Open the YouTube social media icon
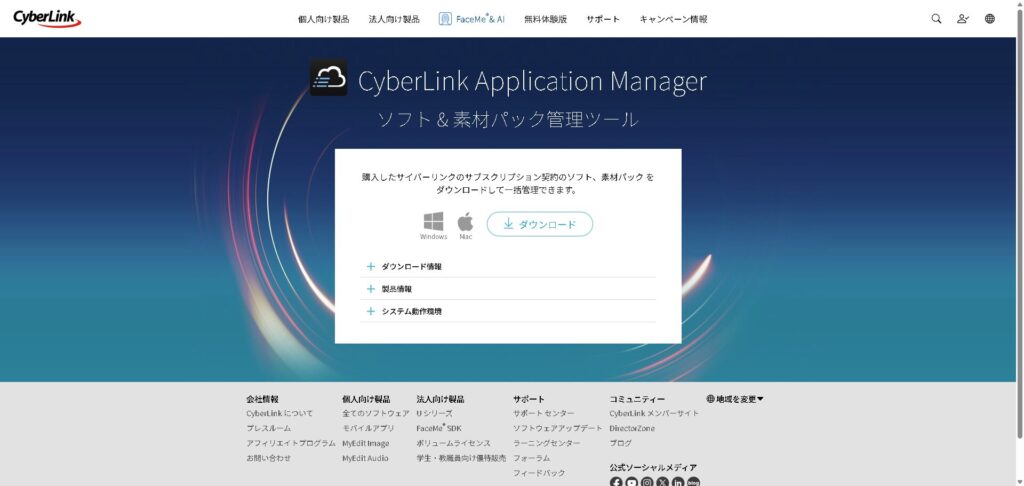Screen dimensions: 1024x486 pos(632,482)
